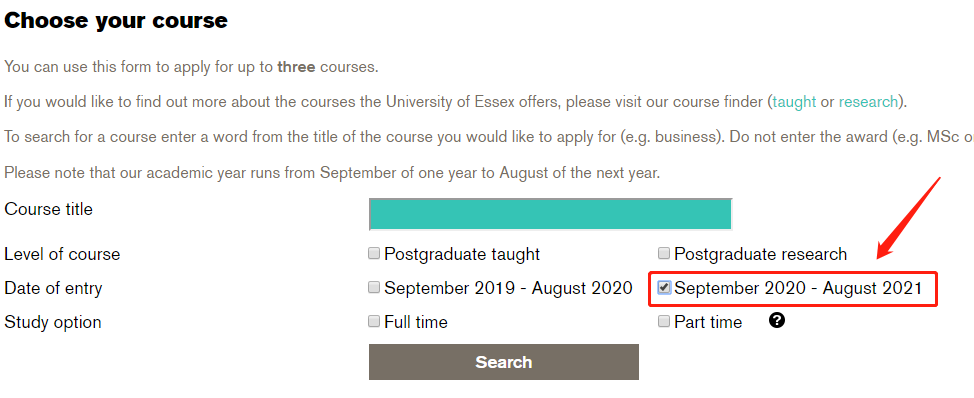Enable the Full time study option
The width and height of the screenshot is (974, 398).
[x=373, y=321]
